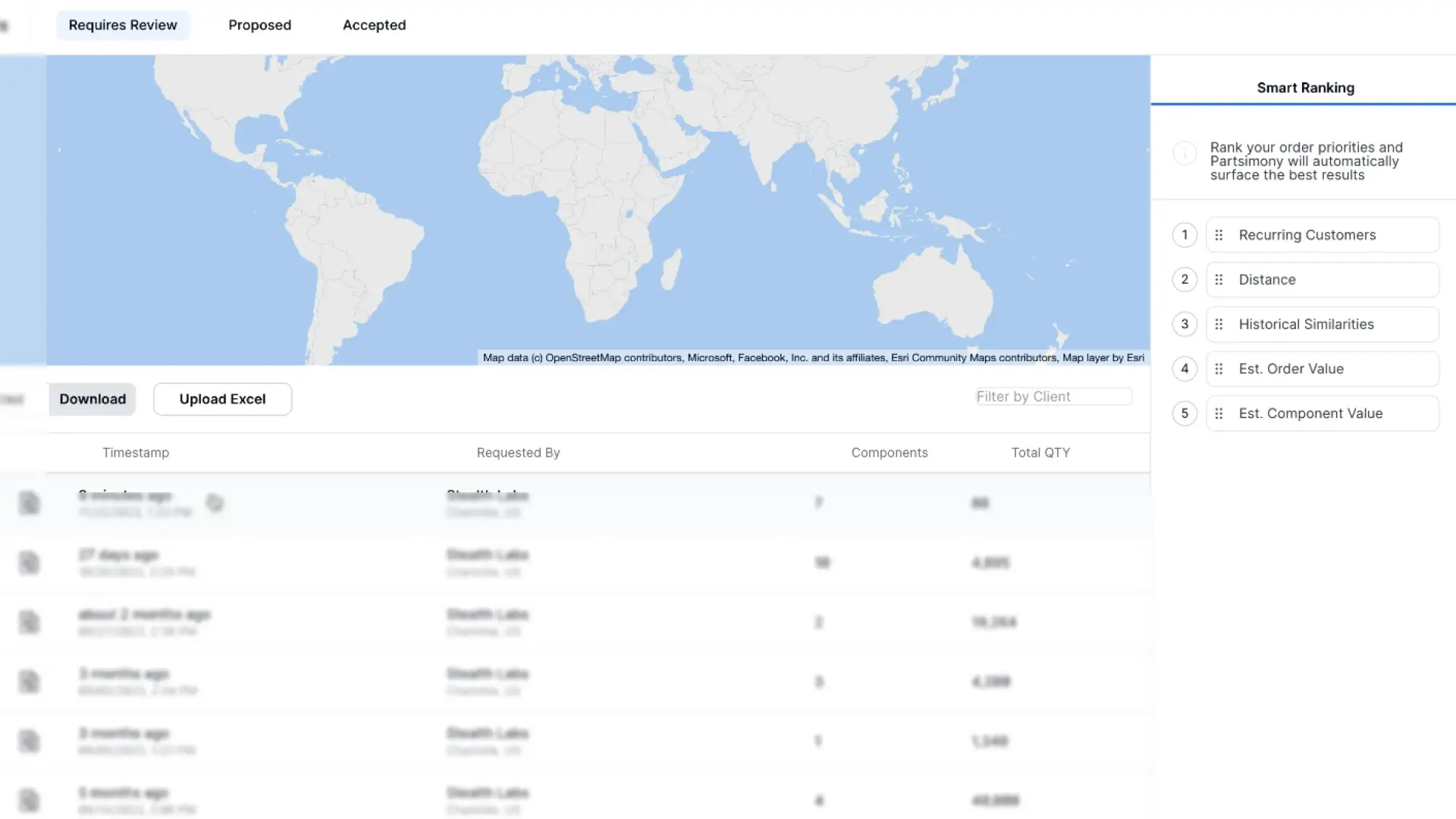
Task: Click the Upload Excel button
Action: [x=222, y=398]
